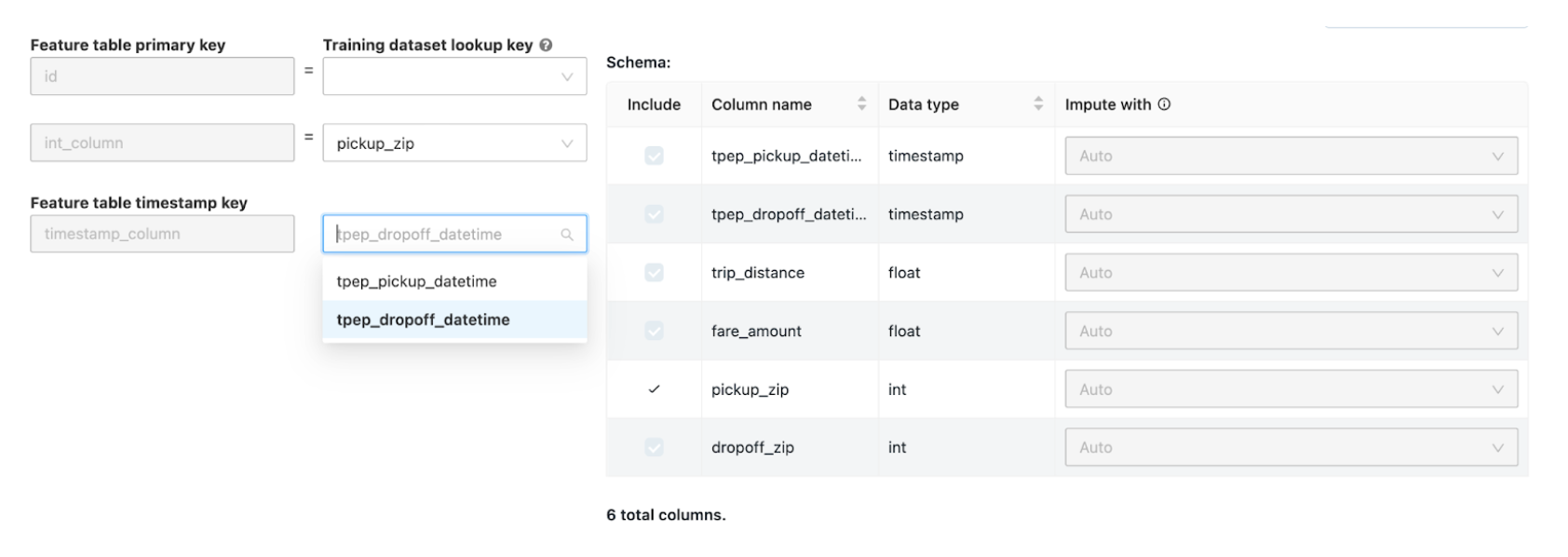Toggle include checkbox for tpep_pickup_datetime row
Viewport: 1568px width, 557px height.
654,156
